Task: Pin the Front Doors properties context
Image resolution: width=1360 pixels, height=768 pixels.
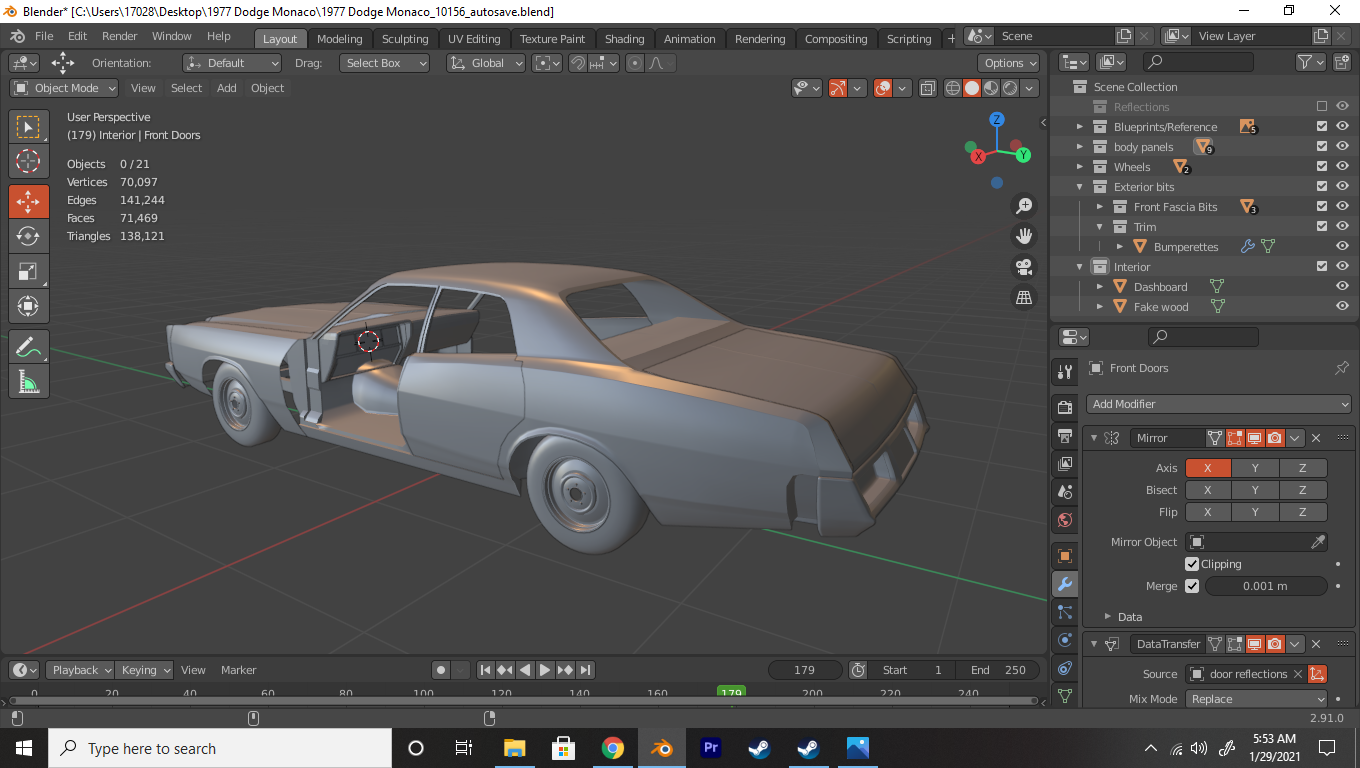Action: coord(1342,368)
